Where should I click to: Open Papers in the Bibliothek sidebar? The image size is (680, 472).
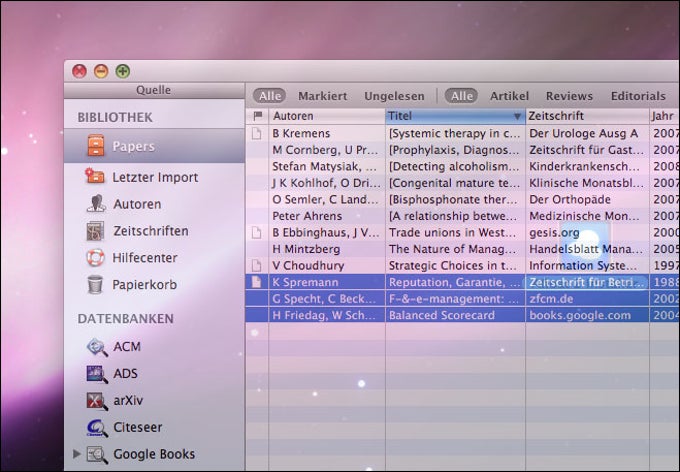[154, 146]
